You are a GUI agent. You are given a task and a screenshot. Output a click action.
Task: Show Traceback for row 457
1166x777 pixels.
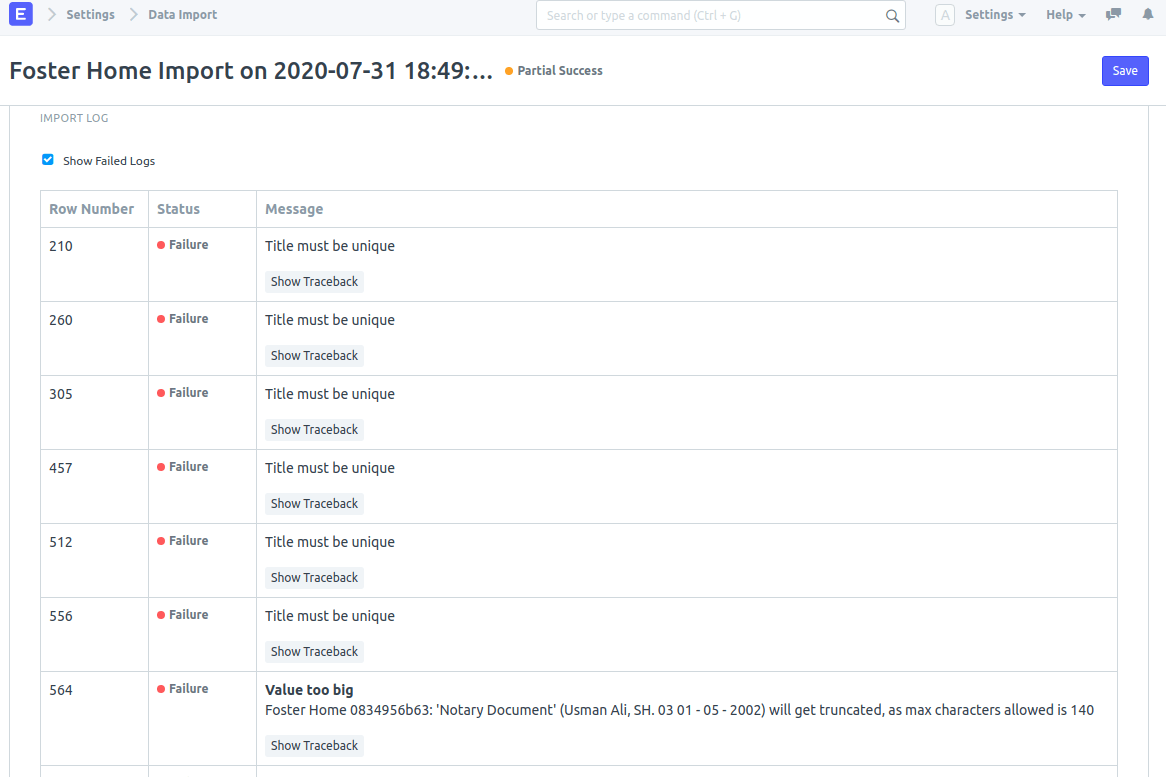pyautogui.click(x=314, y=503)
